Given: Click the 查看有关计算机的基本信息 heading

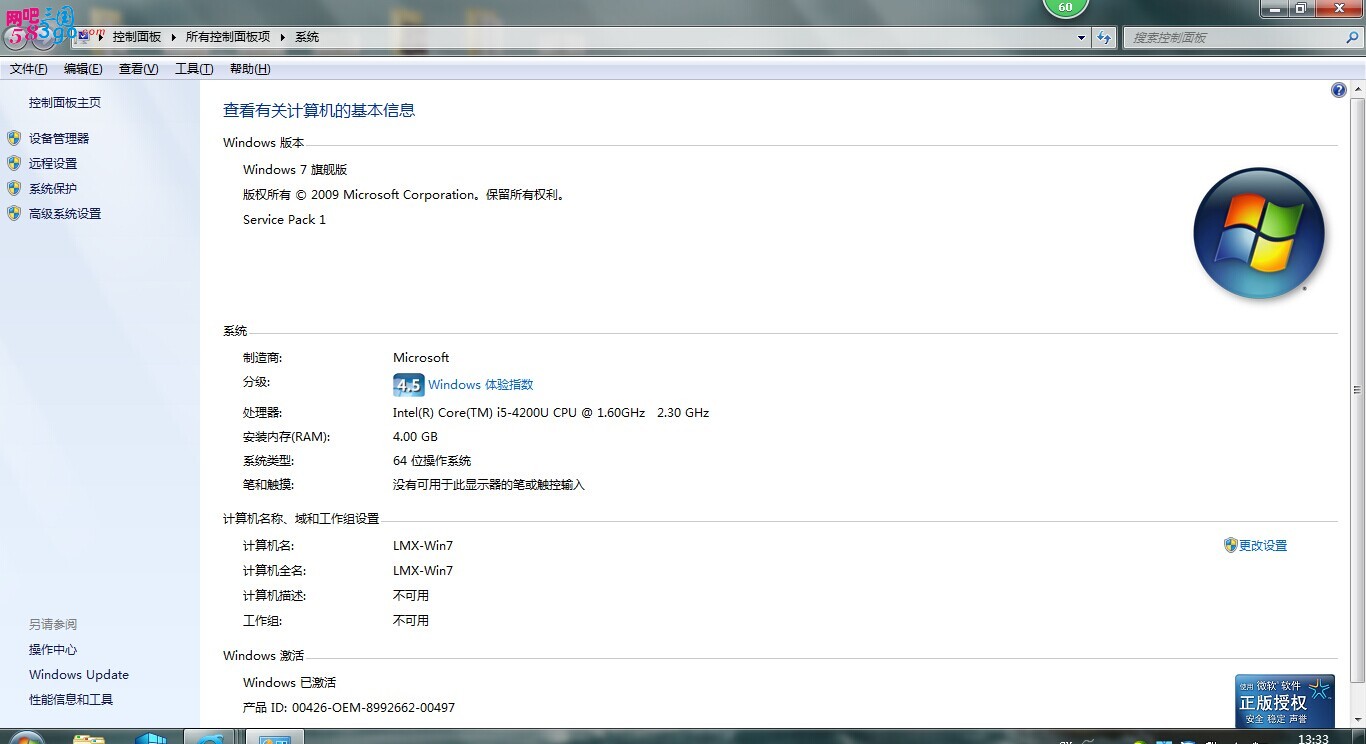Looking at the screenshot, I should pos(319,111).
